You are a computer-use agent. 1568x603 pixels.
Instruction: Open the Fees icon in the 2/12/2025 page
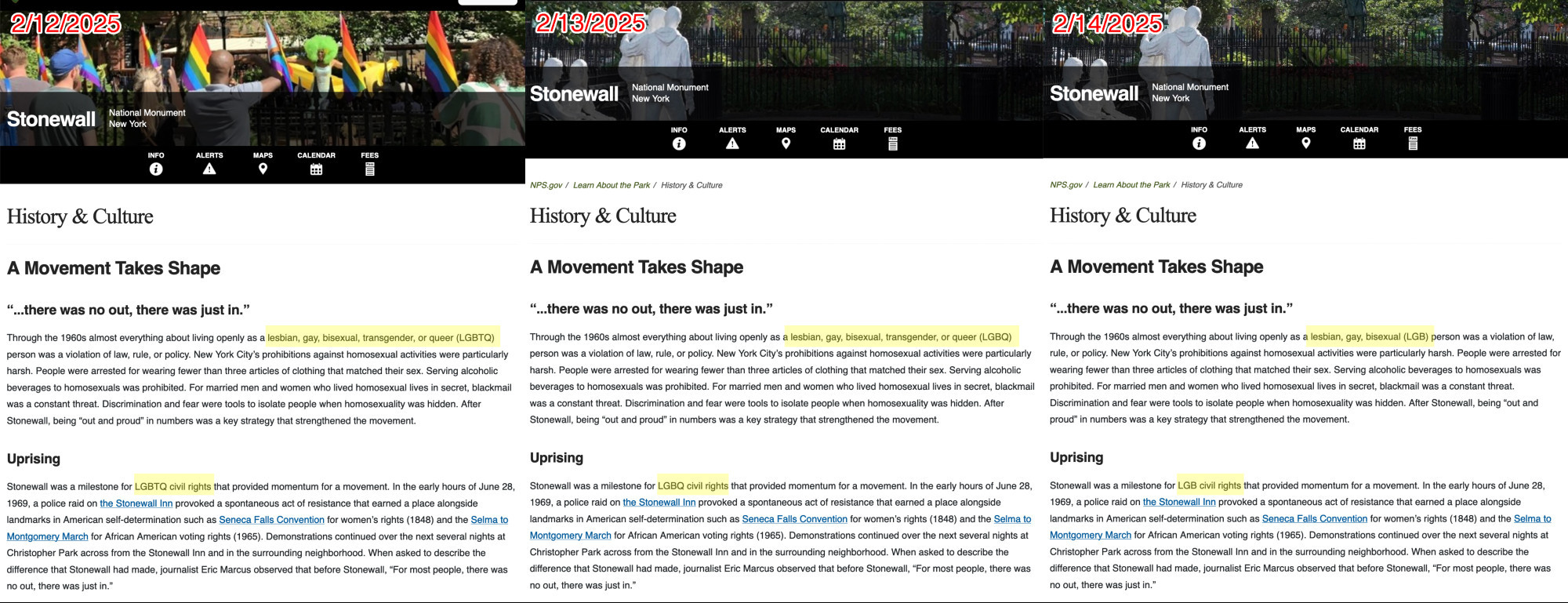370,169
